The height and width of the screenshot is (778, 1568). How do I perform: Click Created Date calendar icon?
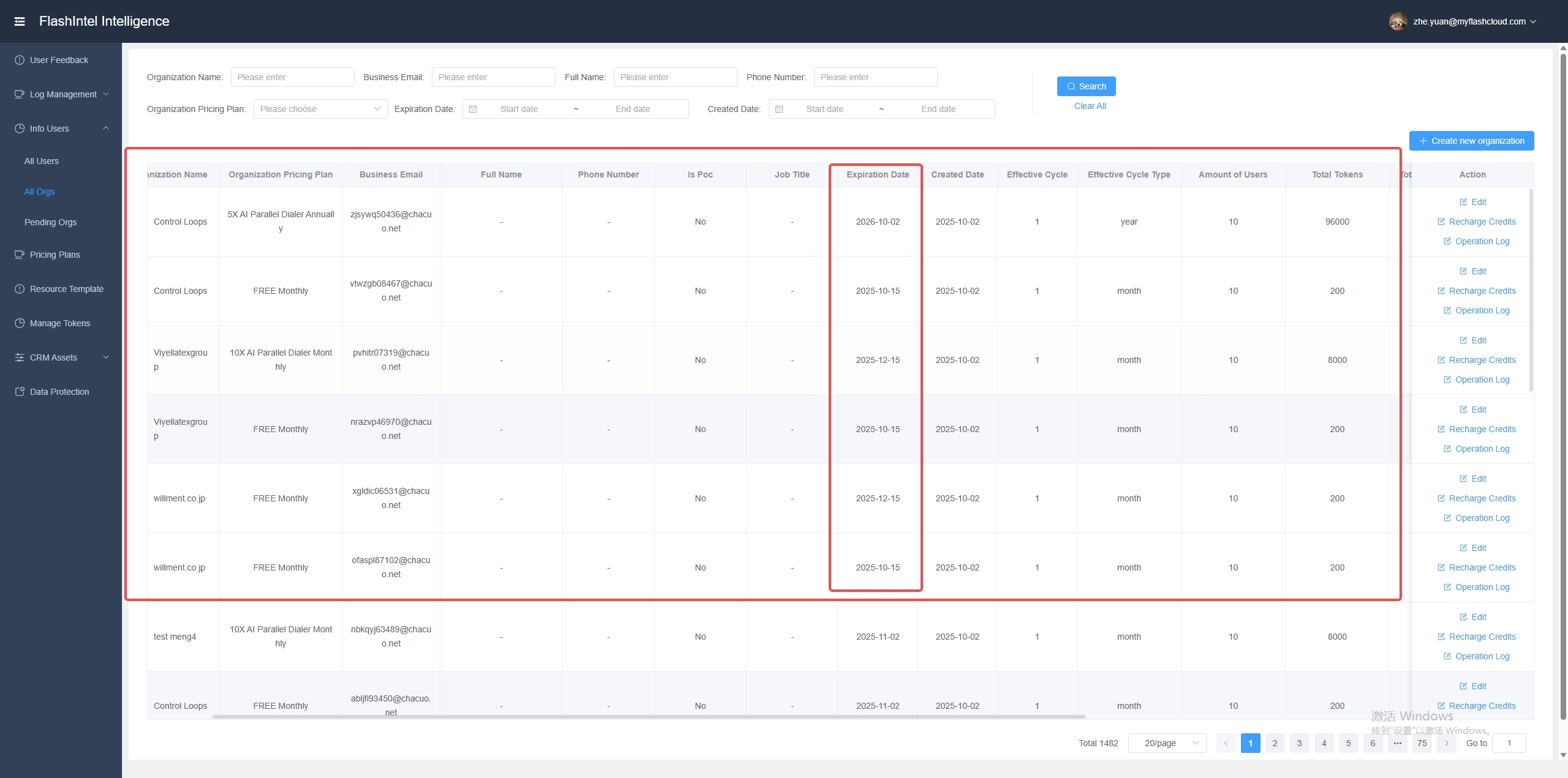pyautogui.click(x=779, y=109)
